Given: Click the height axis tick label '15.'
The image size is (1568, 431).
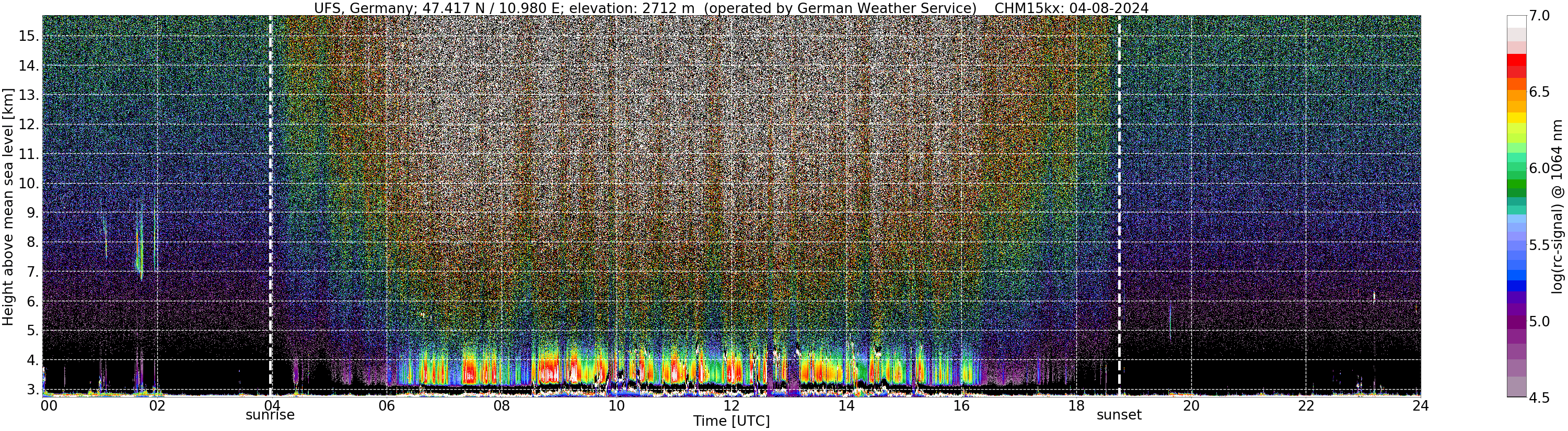Looking at the screenshot, I should [29, 36].
